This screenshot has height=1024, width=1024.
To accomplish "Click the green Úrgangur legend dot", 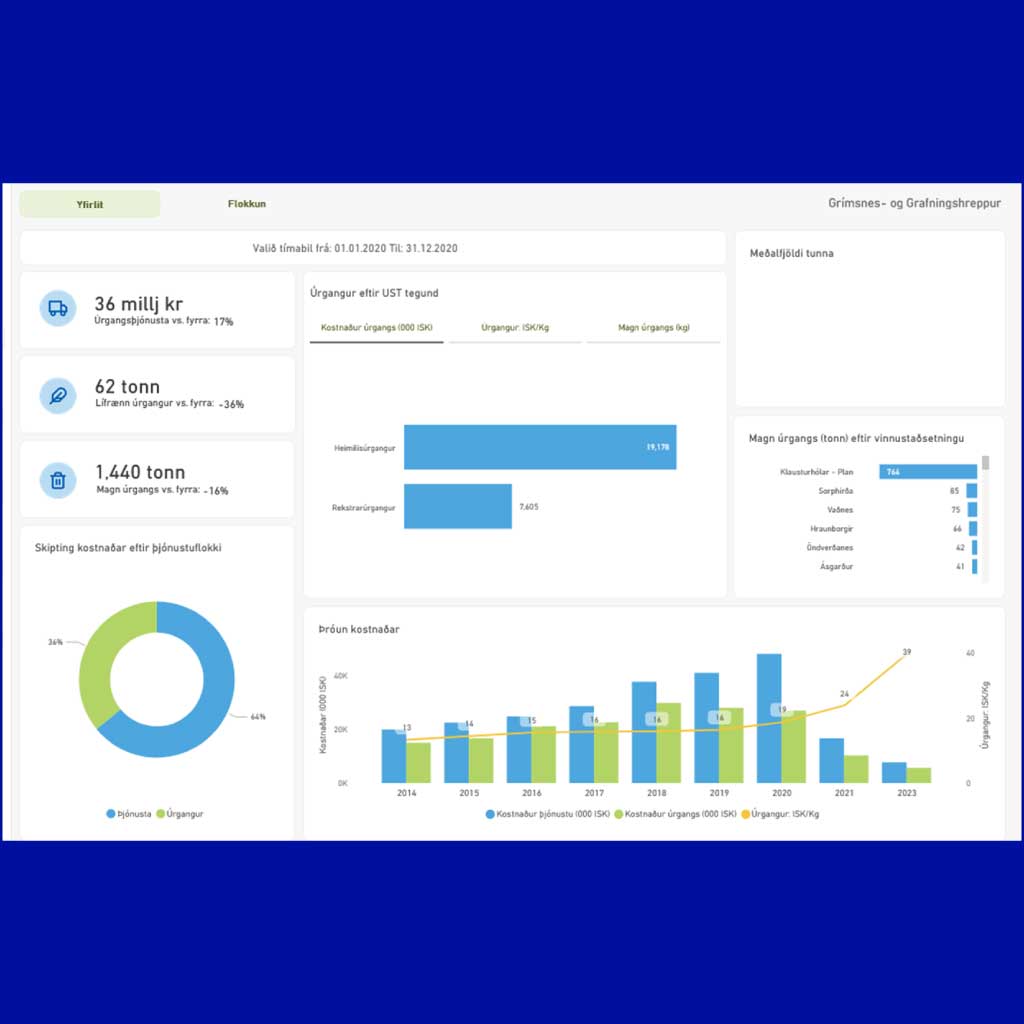I will pyautogui.click(x=161, y=814).
